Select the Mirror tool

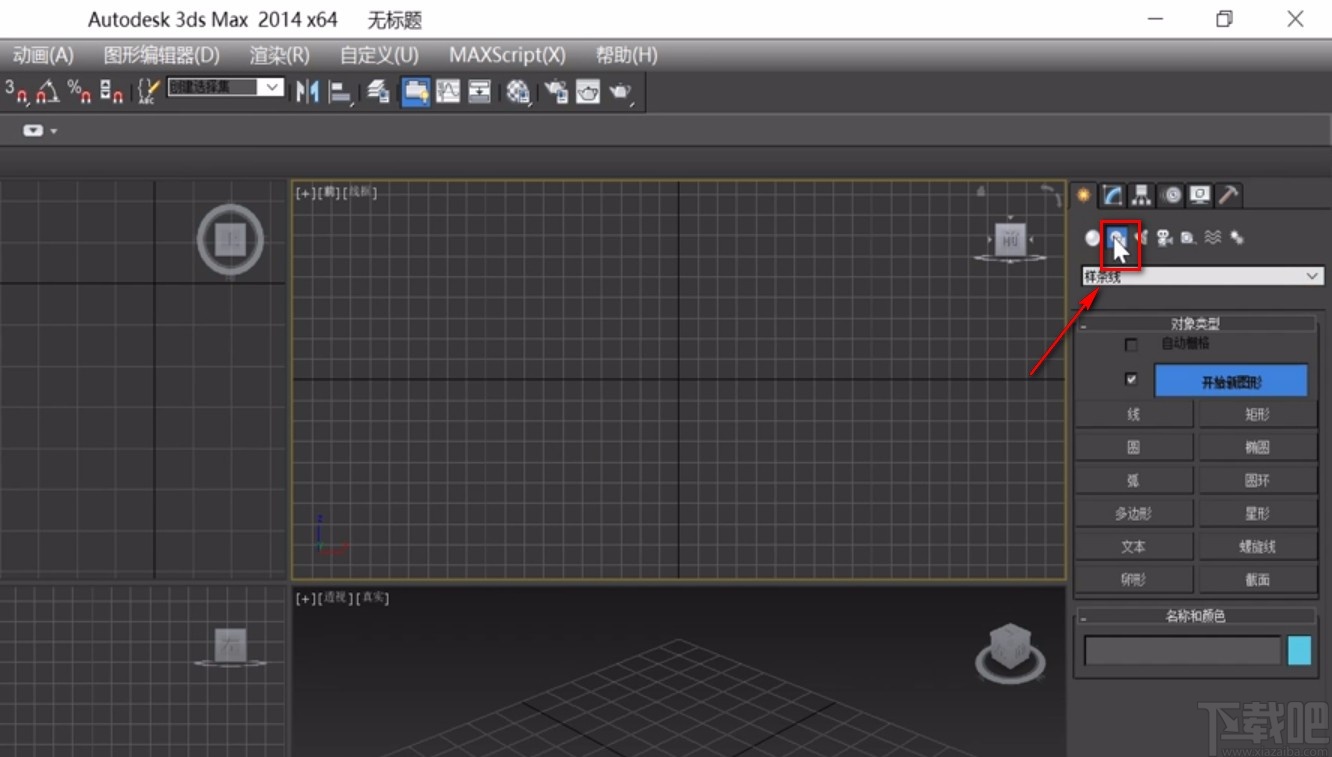(x=308, y=92)
